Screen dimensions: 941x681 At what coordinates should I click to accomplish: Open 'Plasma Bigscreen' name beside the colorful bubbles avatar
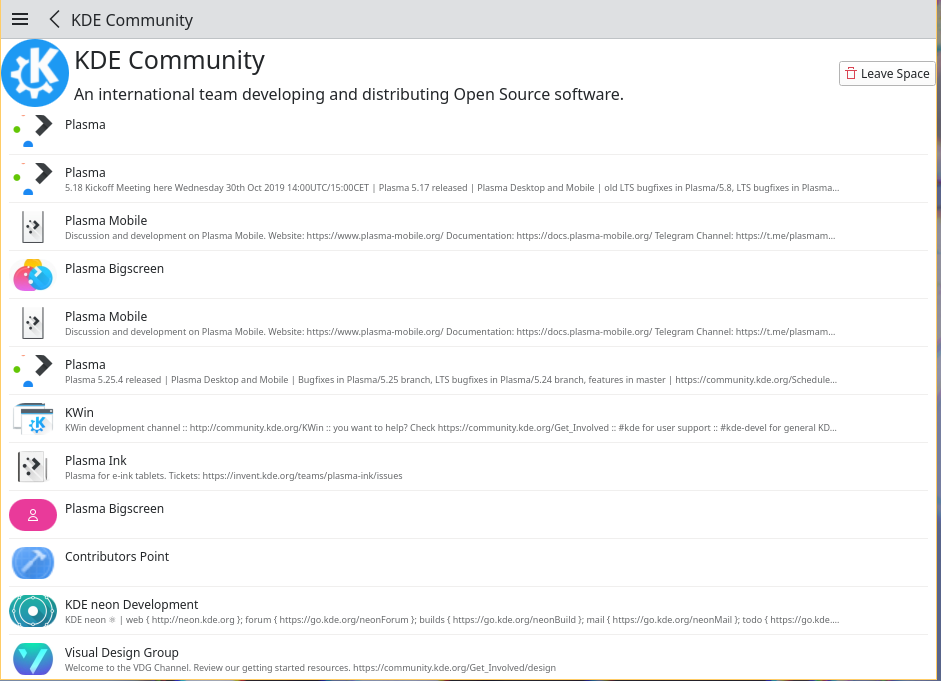click(x=114, y=268)
